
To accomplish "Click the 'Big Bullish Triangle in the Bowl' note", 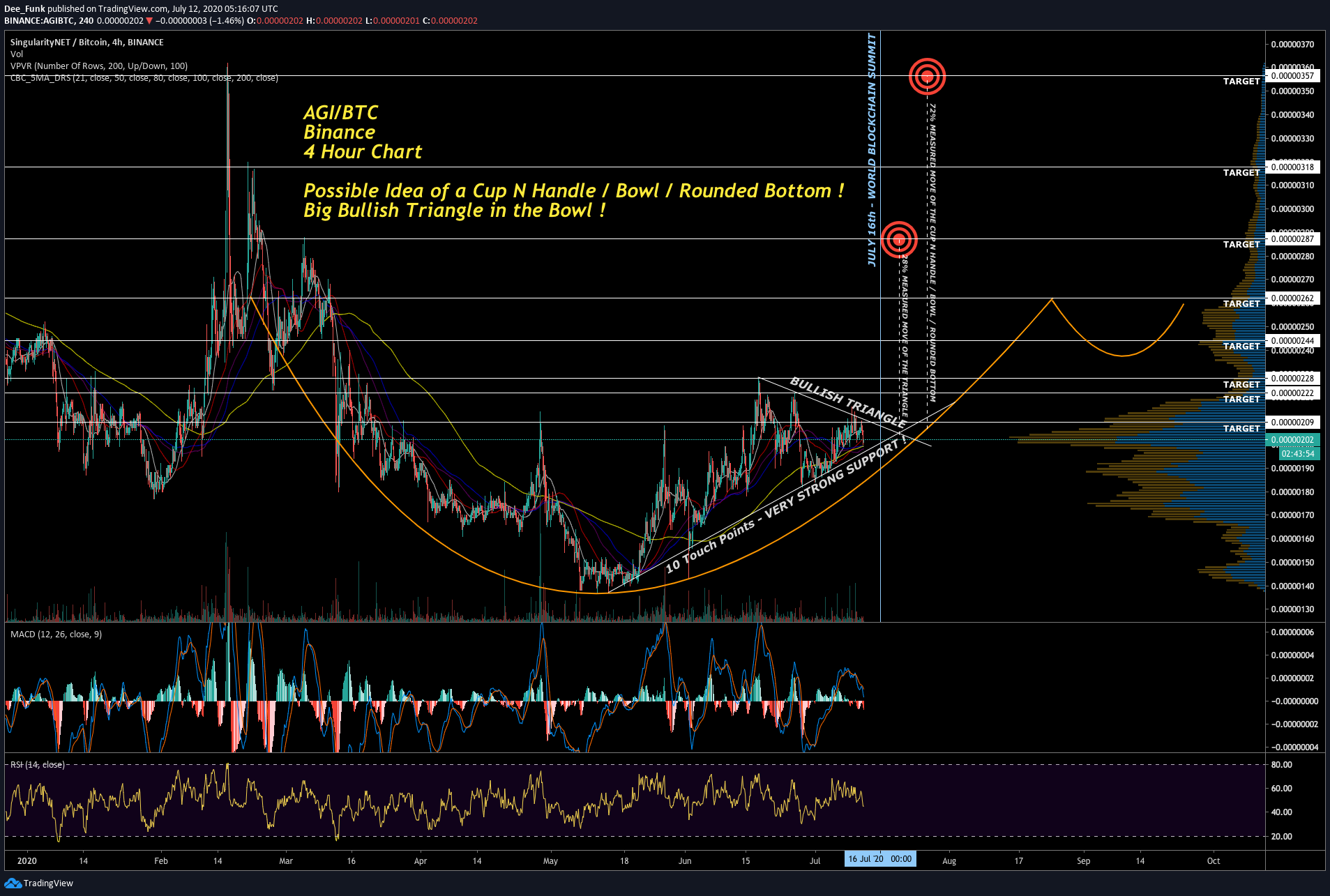I will pyautogui.click(x=454, y=210).
